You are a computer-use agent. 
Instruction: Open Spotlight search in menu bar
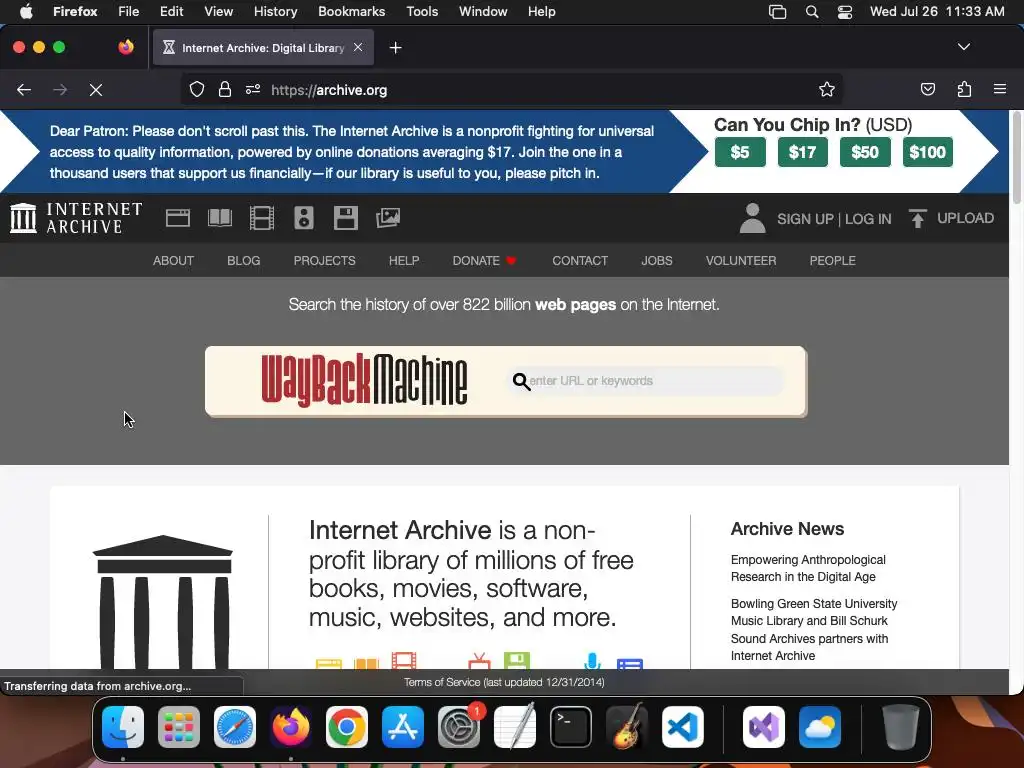coord(812,12)
